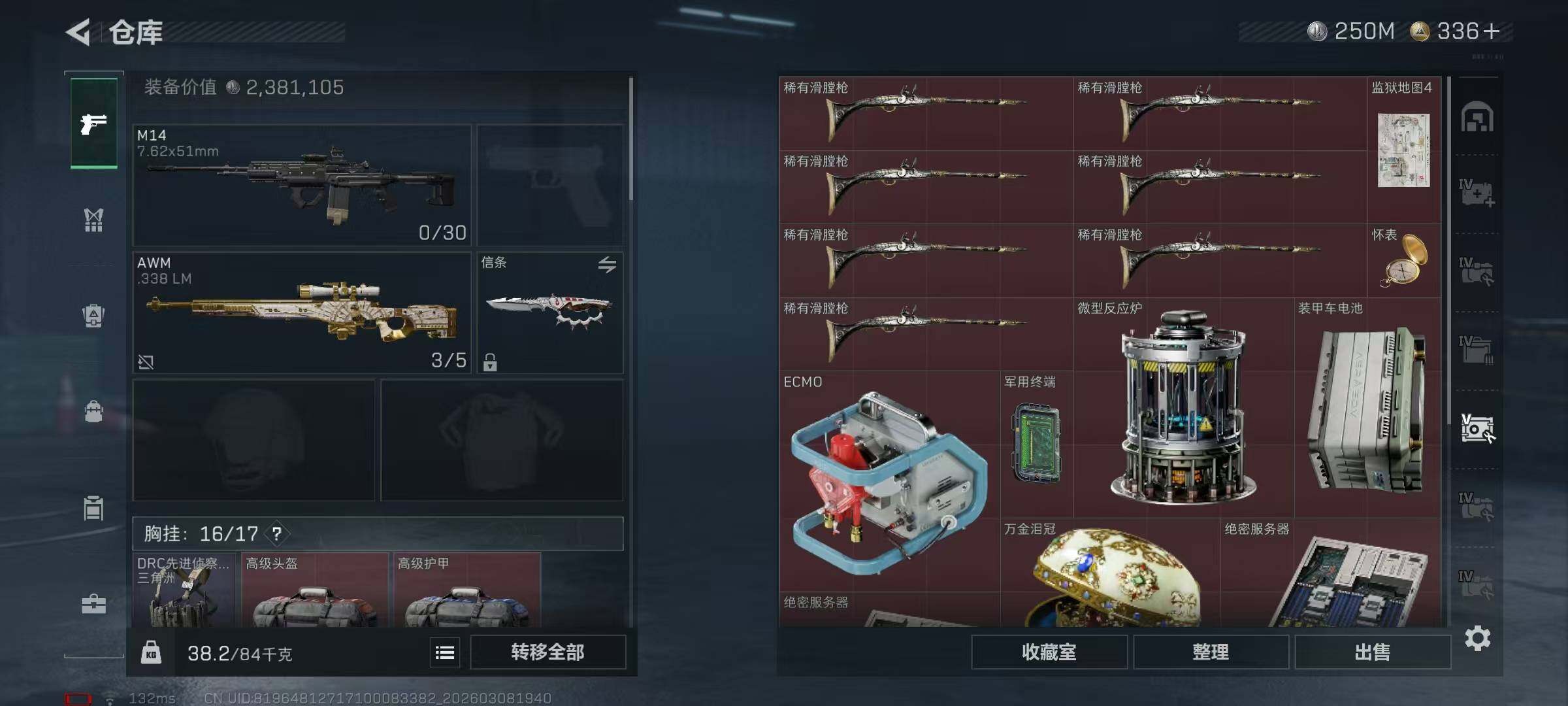
Task: Select the highlighted safe-box storage tab
Action: pos(1477,429)
